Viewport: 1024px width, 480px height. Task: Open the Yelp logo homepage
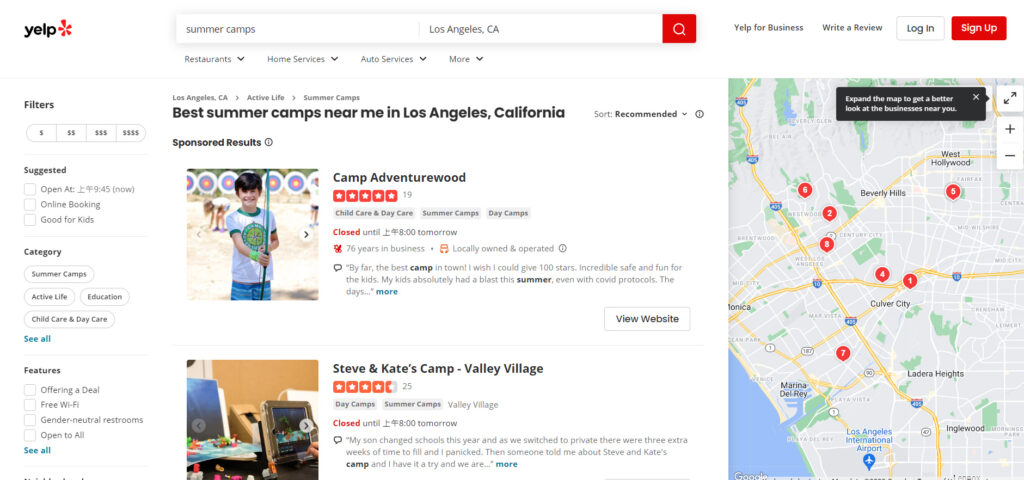click(x=48, y=29)
